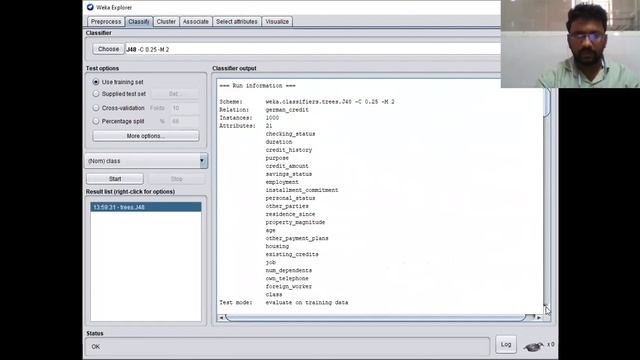Viewport: 640px width, 360px height.
Task: Click the horizontal scrollbar of classifier output
Action: coord(375,317)
